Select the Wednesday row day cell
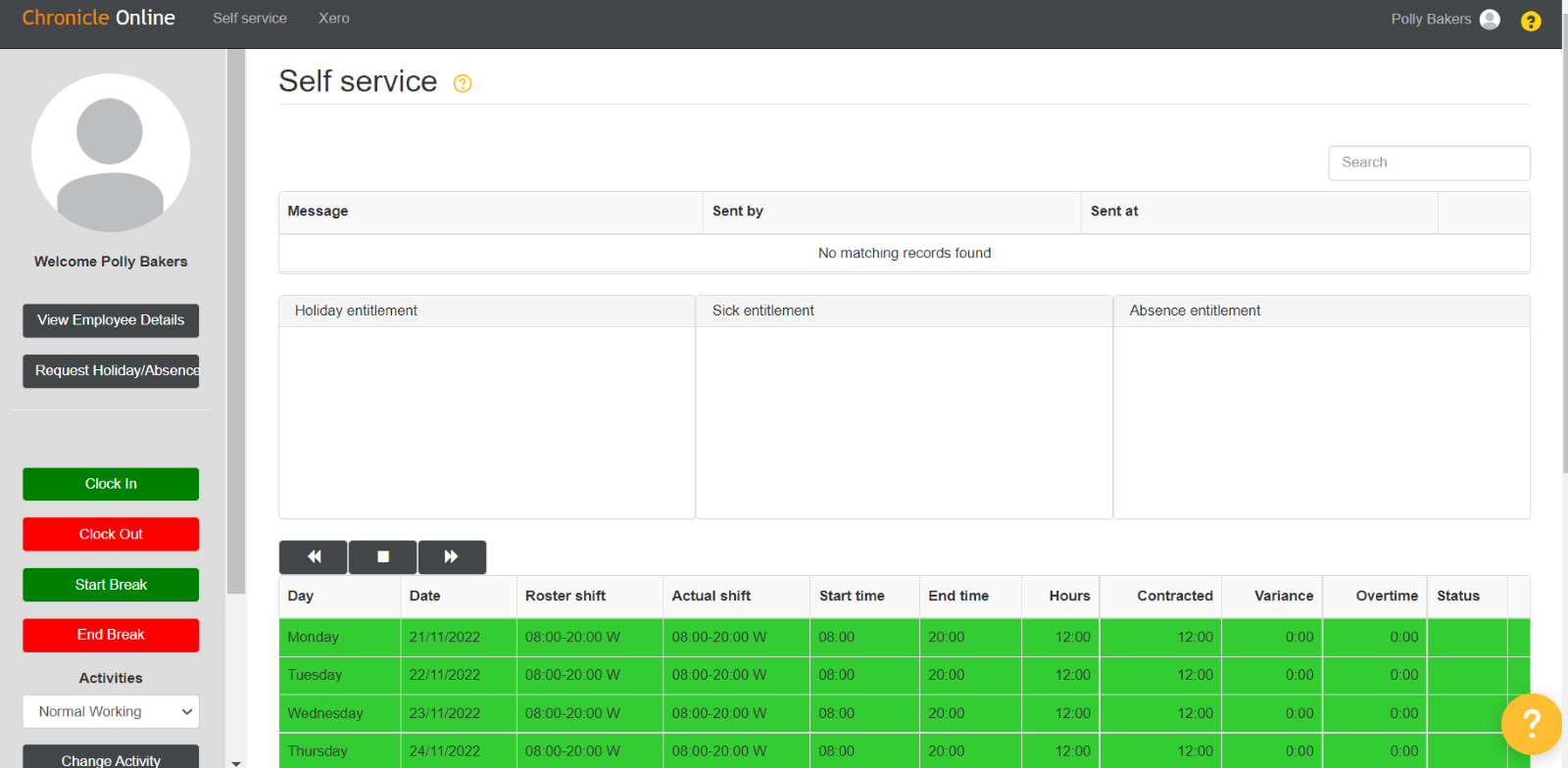The height and width of the screenshot is (768, 1568). [340, 713]
